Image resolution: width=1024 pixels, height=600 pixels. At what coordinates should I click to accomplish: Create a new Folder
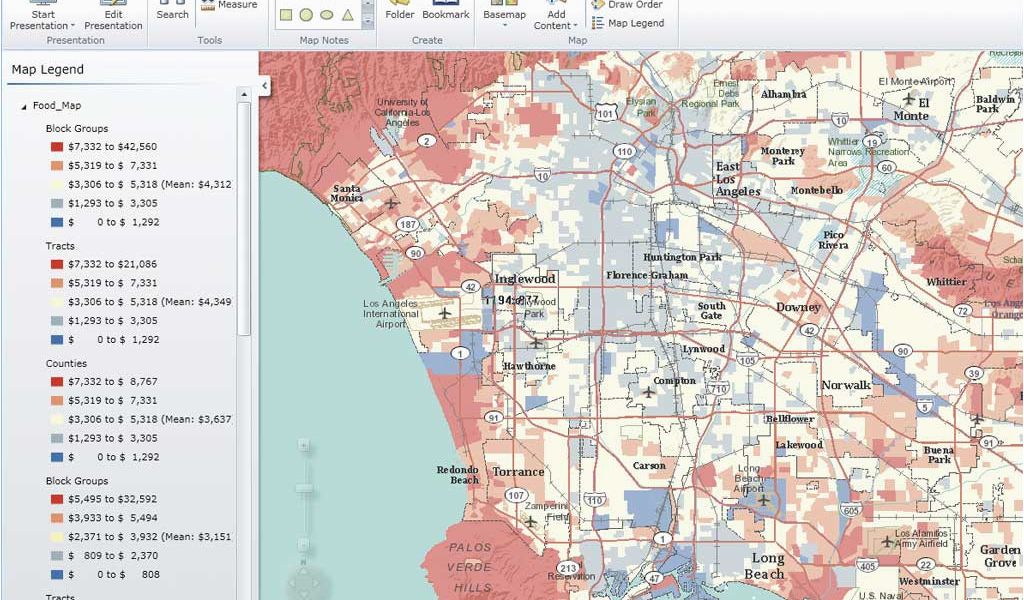[400, 10]
